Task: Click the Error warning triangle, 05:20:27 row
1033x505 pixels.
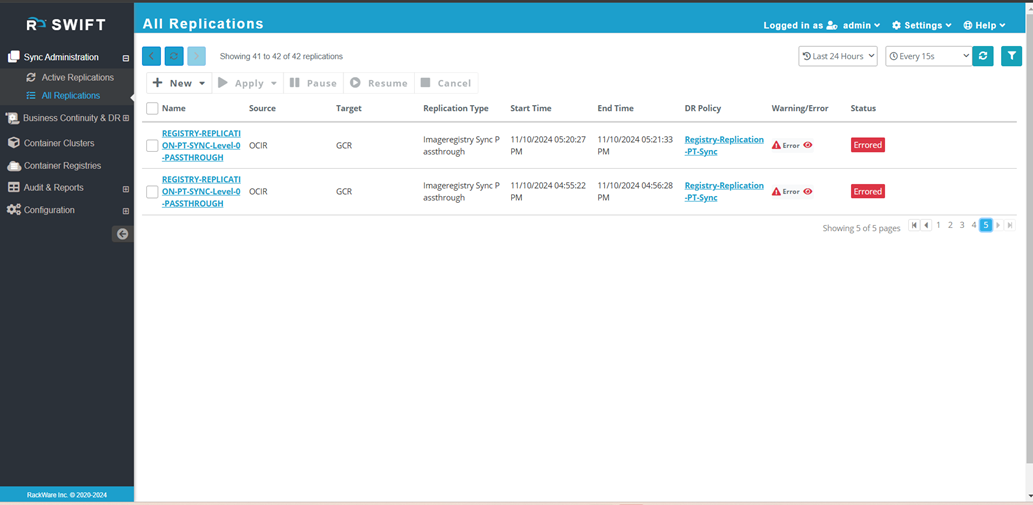Action: [776, 146]
